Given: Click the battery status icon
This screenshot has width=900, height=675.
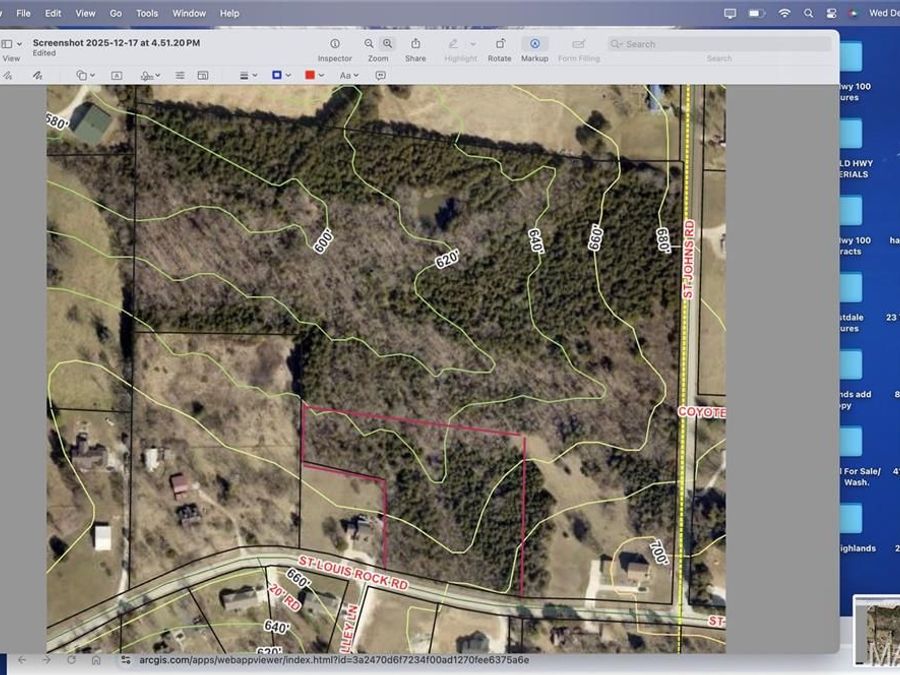Looking at the screenshot, I should coord(757,13).
